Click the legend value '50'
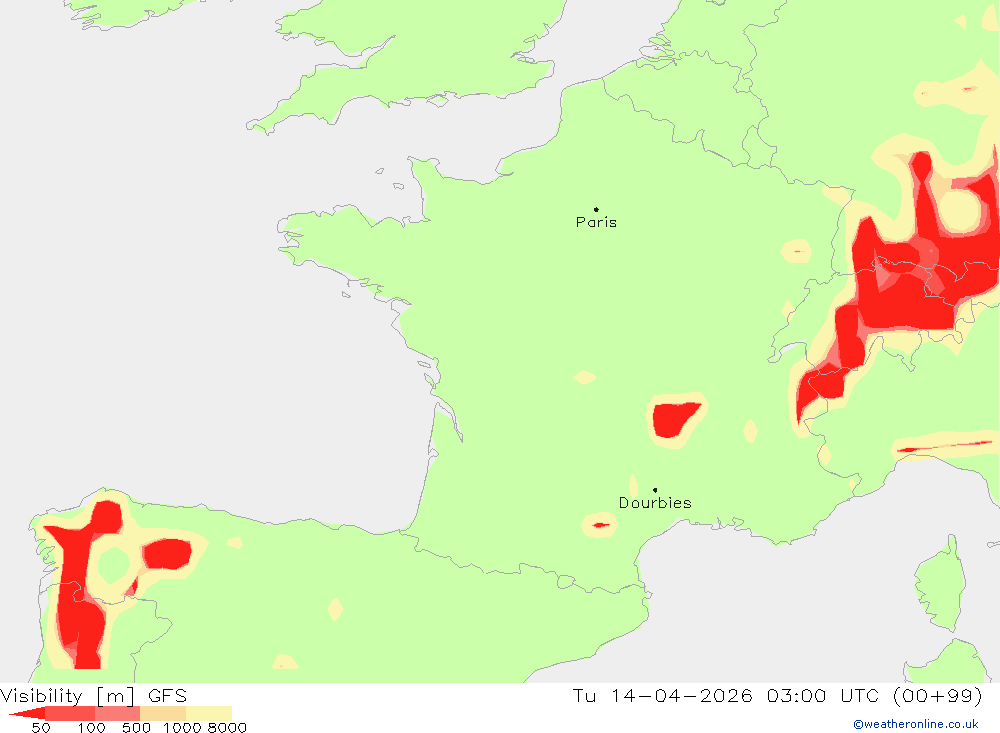This screenshot has height=733, width=1000. point(41,728)
